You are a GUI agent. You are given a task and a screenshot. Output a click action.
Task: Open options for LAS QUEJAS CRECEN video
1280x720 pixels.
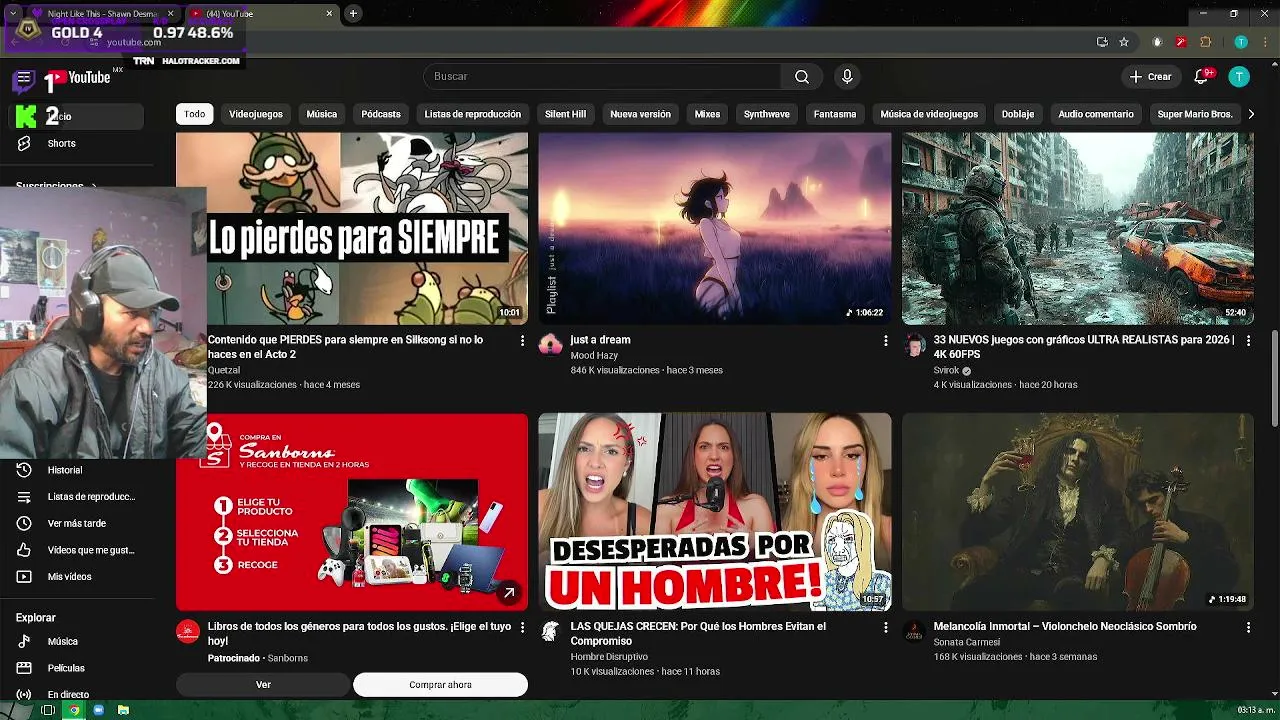coord(885,627)
